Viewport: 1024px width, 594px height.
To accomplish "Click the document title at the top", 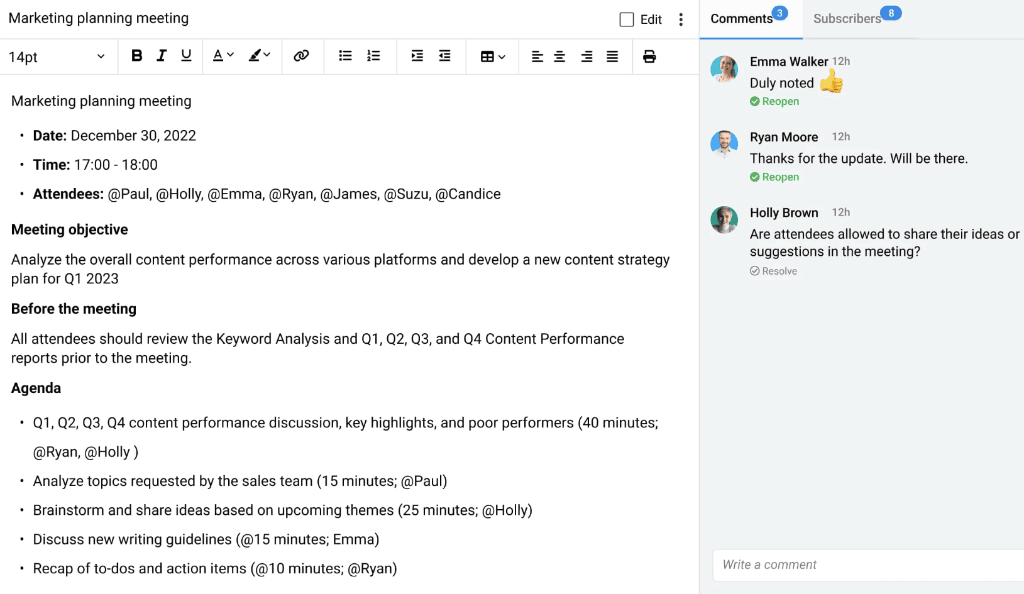I will click(x=99, y=18).
